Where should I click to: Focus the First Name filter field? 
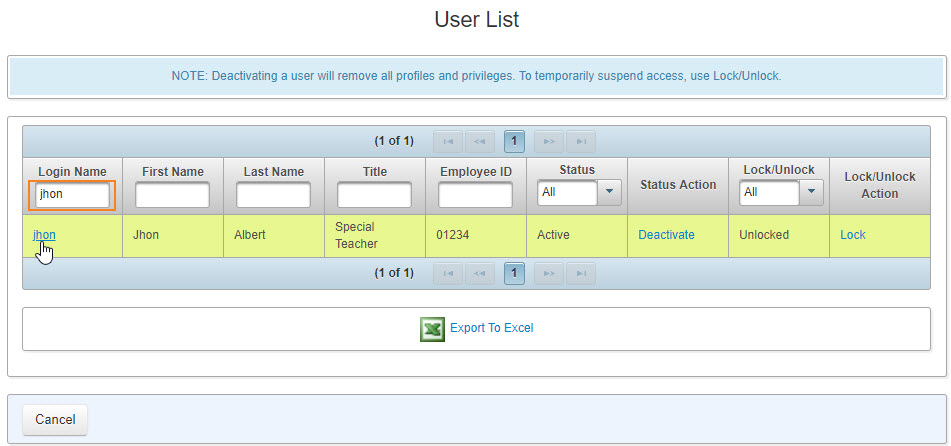pos(172,195)
